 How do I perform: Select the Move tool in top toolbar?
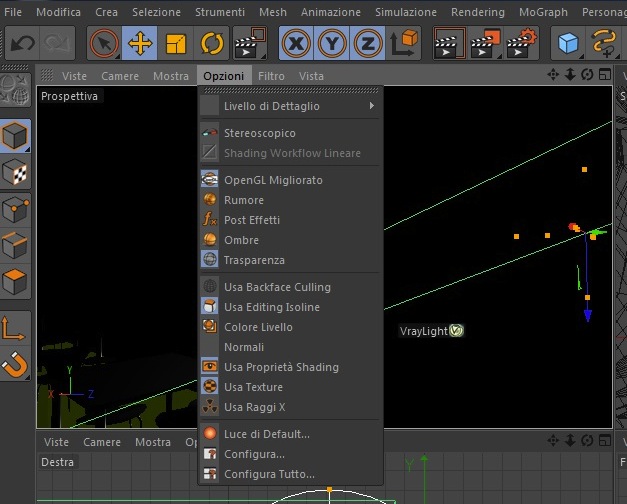140,43
